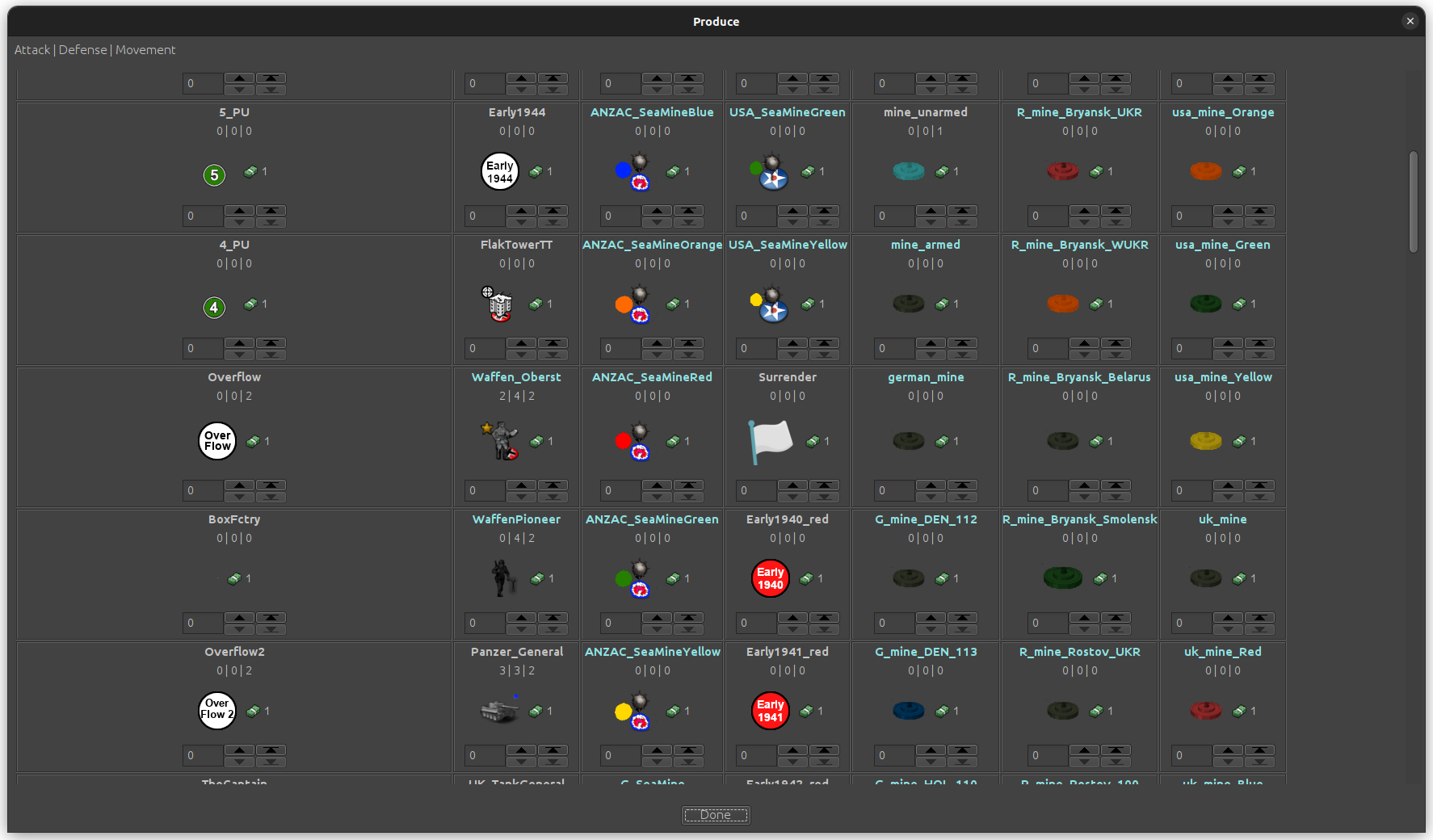Viewport: 1433px width, 840px height.
Task: Set BoxFctry quantity to maximum
Action: pos(271,617)
